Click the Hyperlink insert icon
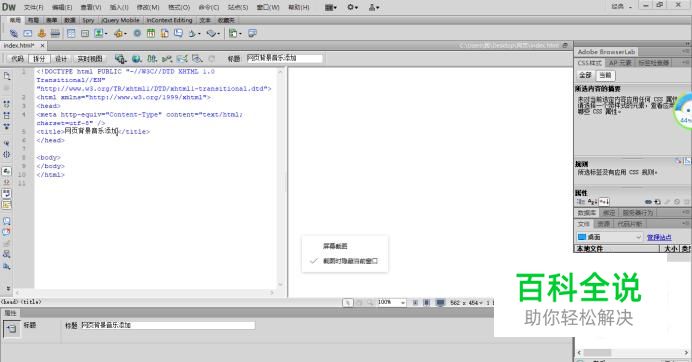This screenshot has width=692, height=362. [x=14, y=33]
